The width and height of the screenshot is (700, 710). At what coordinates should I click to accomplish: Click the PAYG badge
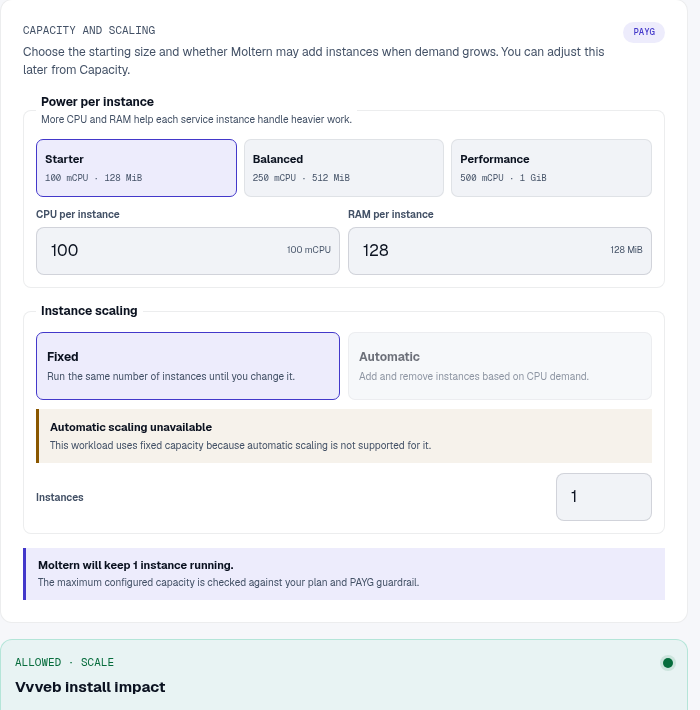tap(644, 32)
